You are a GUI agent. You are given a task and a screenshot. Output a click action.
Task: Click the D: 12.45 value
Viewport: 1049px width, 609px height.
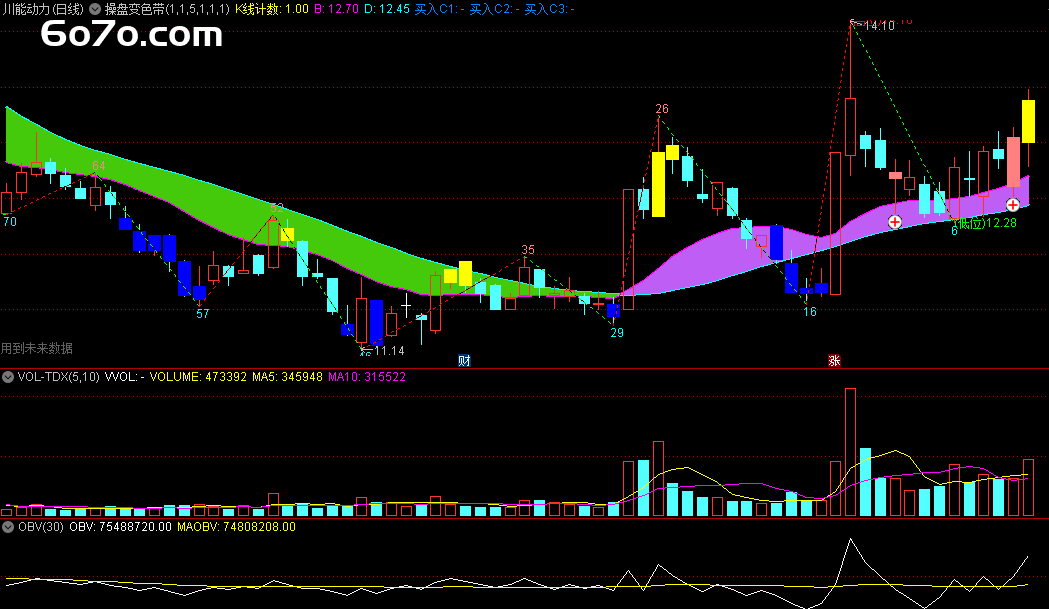click(387, 9)
